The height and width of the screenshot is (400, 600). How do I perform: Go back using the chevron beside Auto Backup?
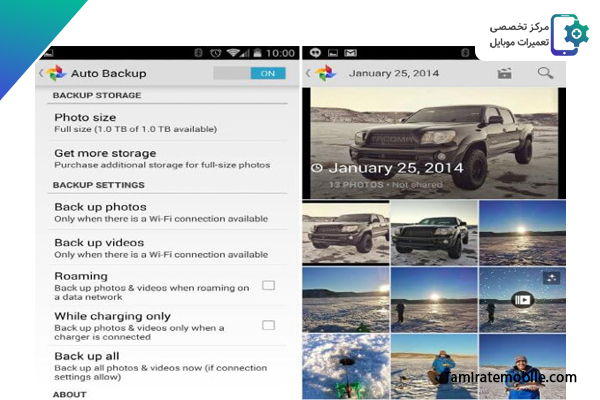(x=41, y=73)
